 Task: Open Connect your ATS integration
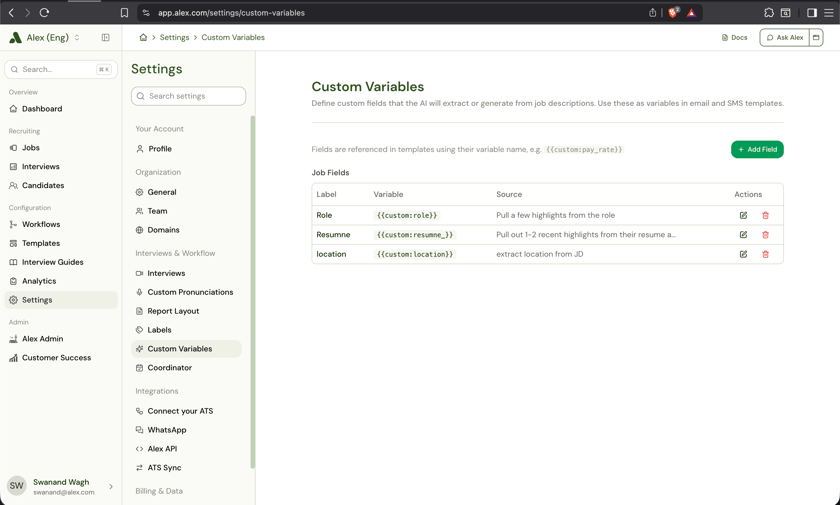[x=186, y=411]
